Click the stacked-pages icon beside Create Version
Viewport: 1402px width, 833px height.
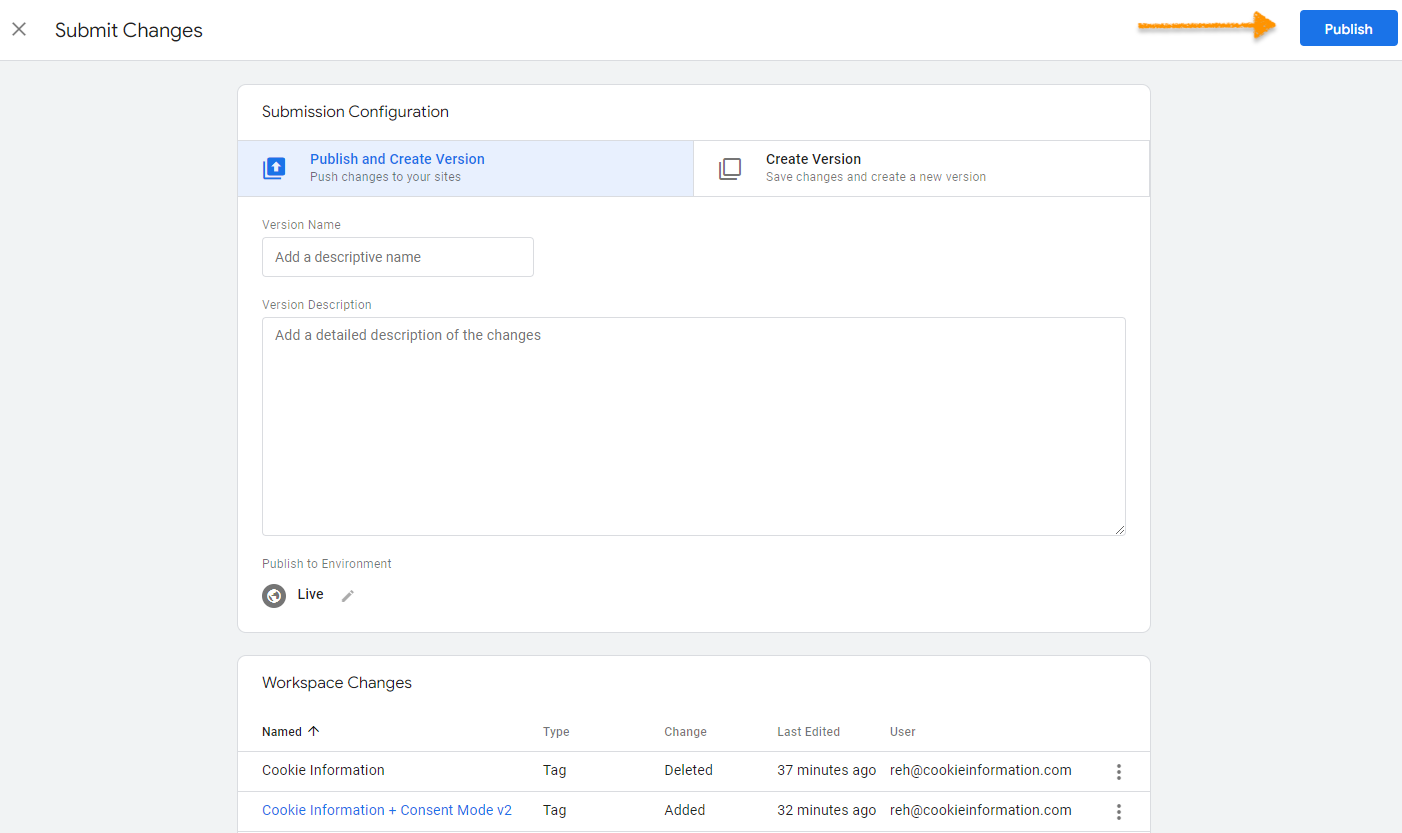point(730,168)
